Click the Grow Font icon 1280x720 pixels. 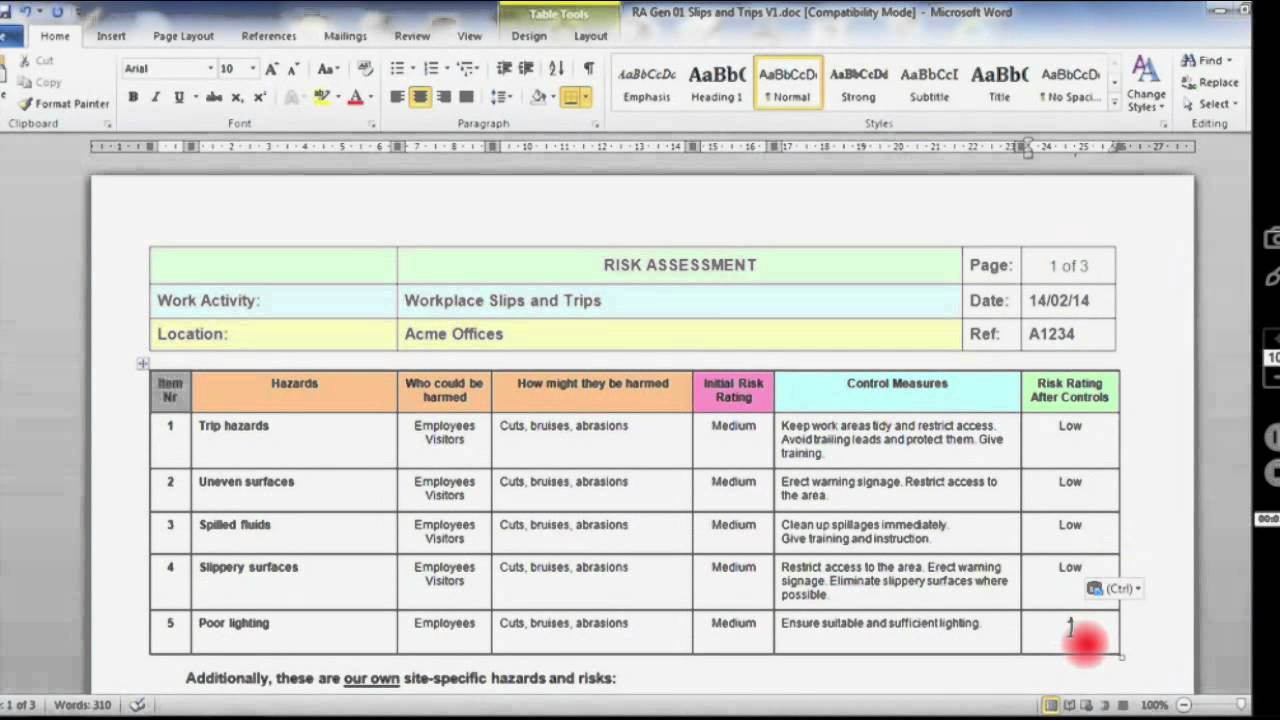272,69
